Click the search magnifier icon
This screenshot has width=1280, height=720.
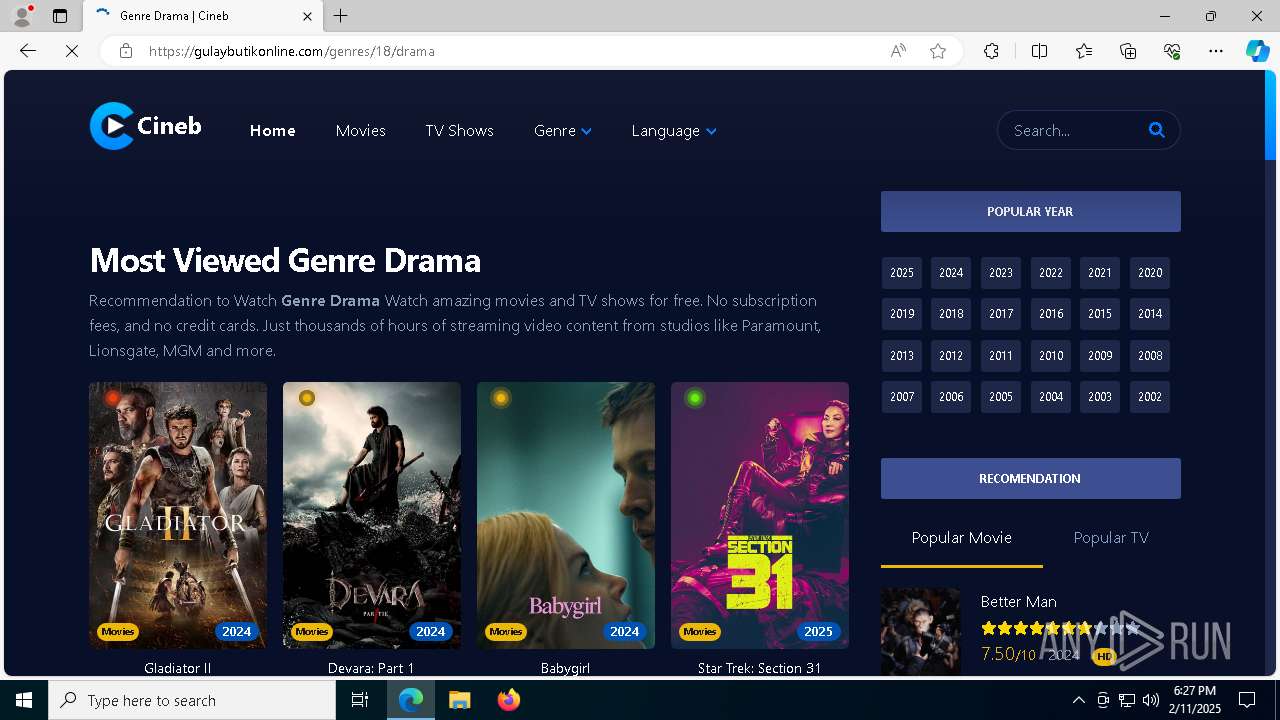coord(1157,130)
